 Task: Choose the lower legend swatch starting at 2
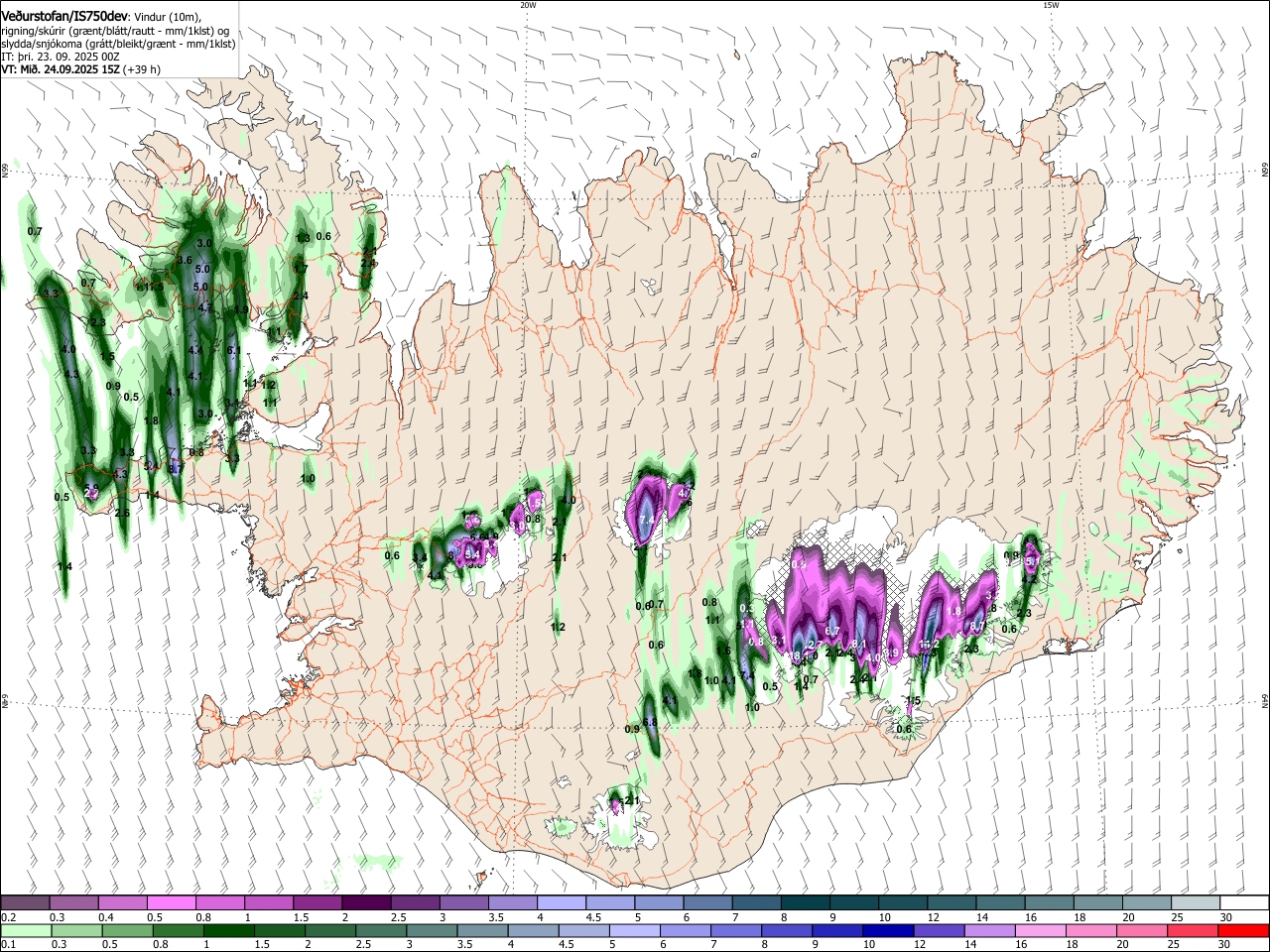coord(329,930)
